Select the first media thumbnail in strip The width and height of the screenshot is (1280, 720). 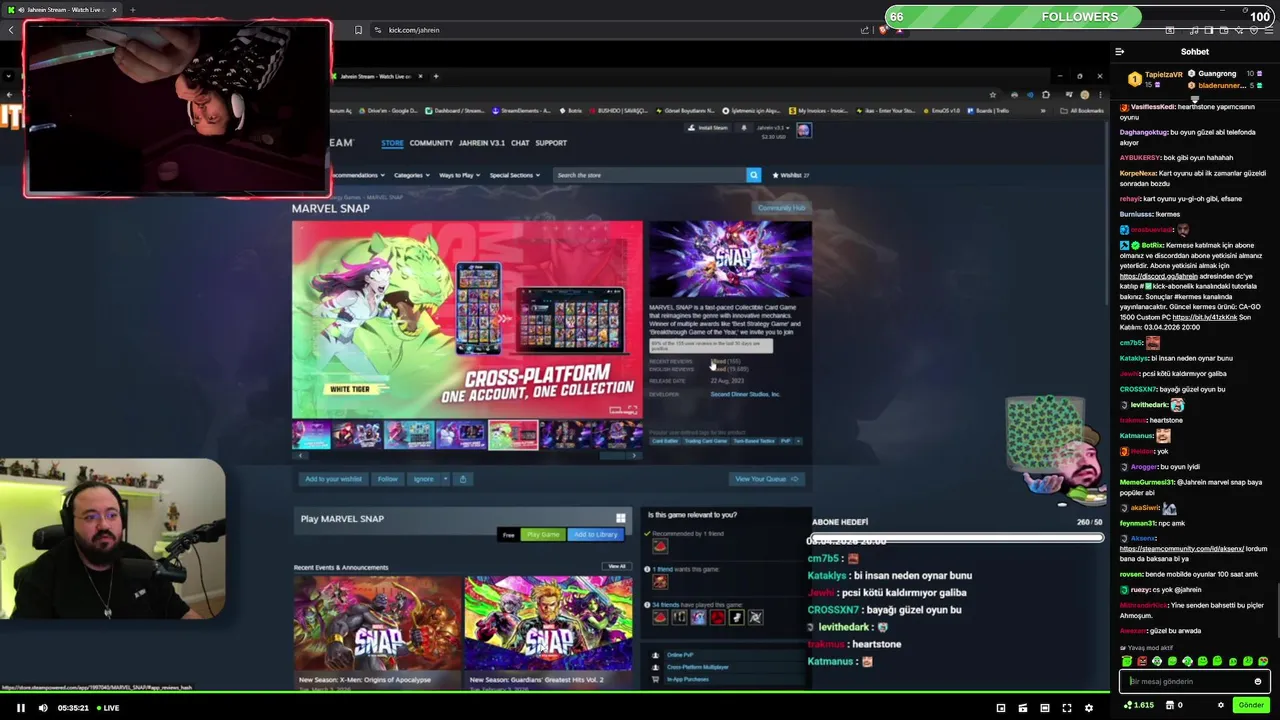click(x=311, y=435)
